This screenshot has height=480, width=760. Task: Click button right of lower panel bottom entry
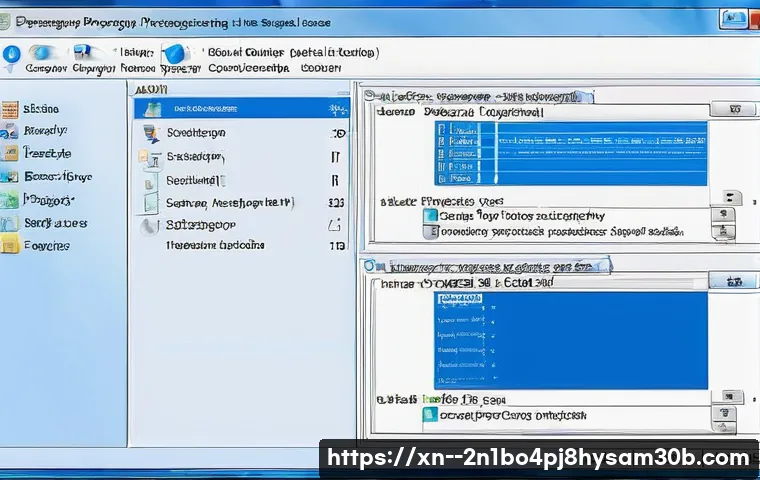pos(724,413)
